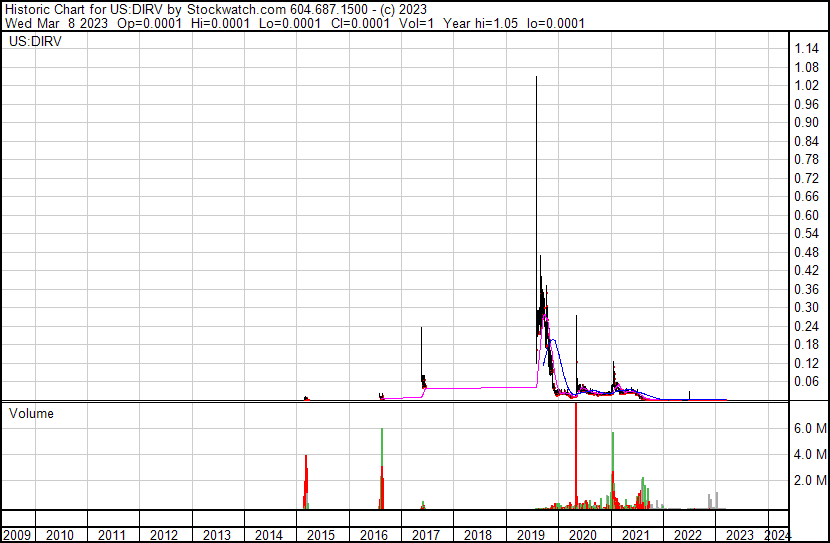
Task: Click the 1.02 price axis label
Action: [x=807, y=86]
